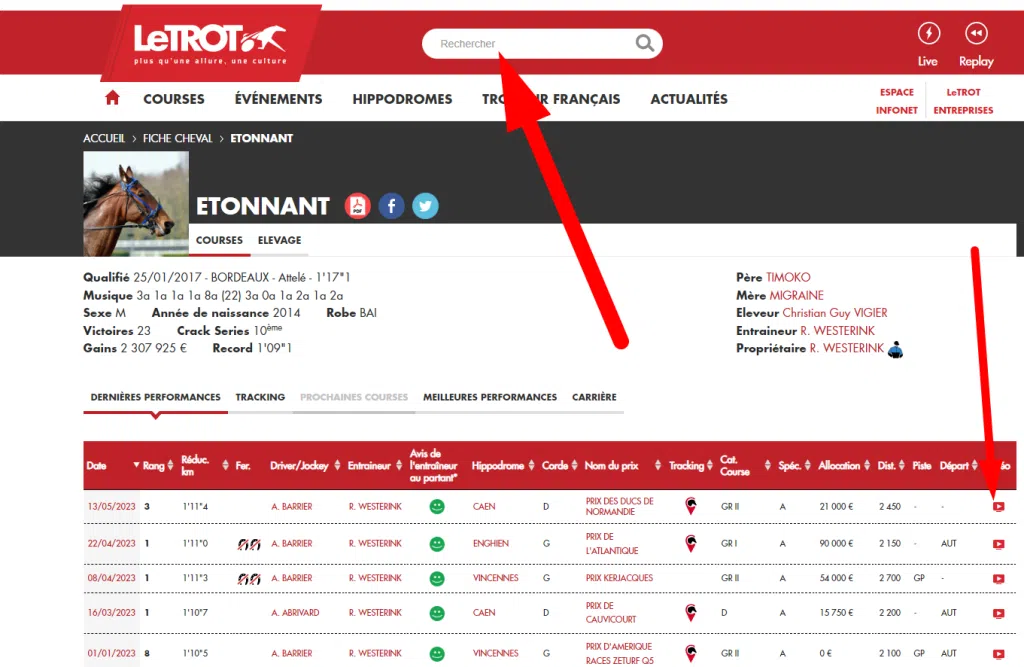Open the tracking icon for the 13/05/2023 race
The image size is (1024, 667).
[690, 506]
